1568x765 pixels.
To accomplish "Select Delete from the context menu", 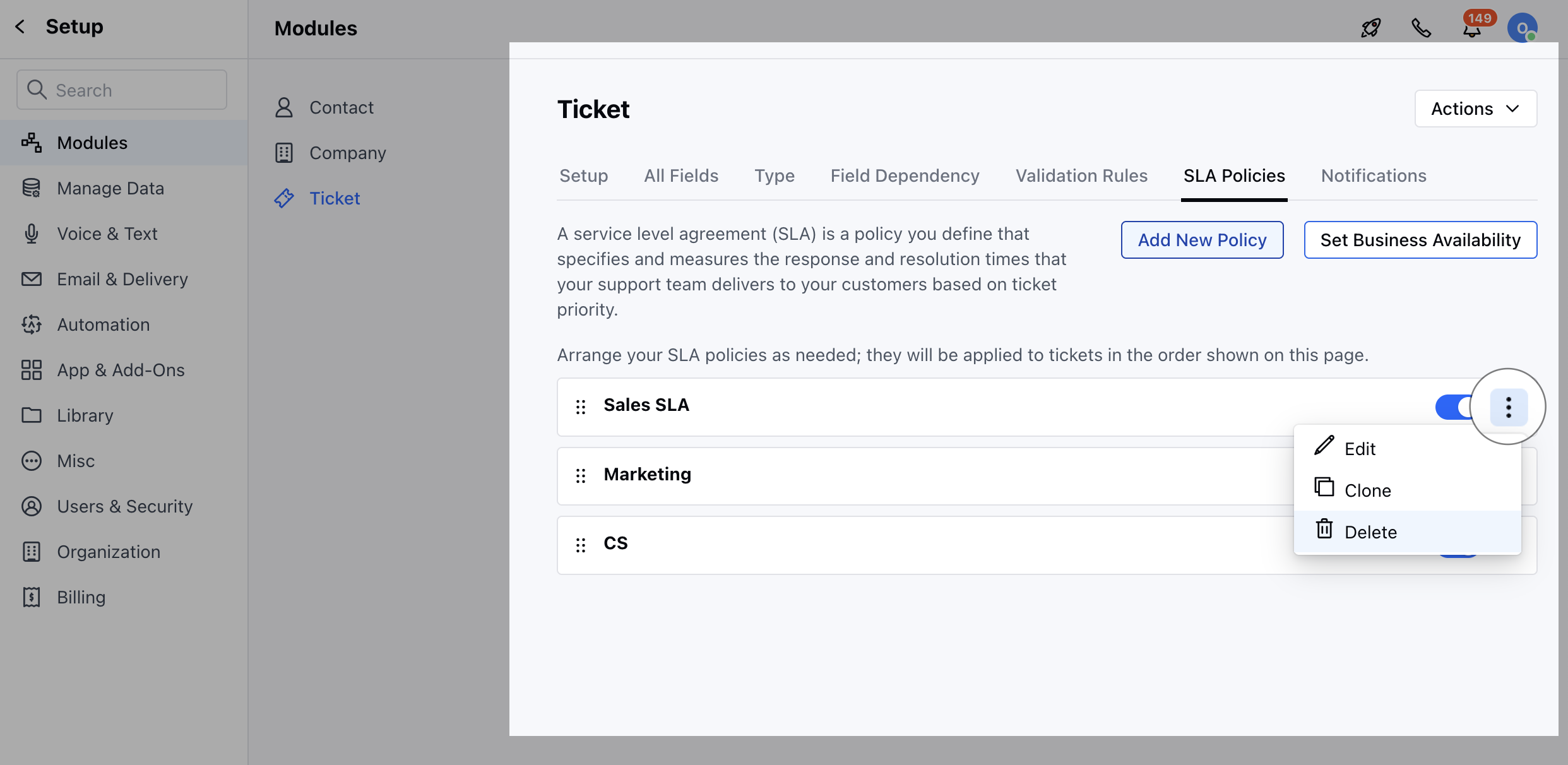I will pyautogui.click(x=1370, y=532).
